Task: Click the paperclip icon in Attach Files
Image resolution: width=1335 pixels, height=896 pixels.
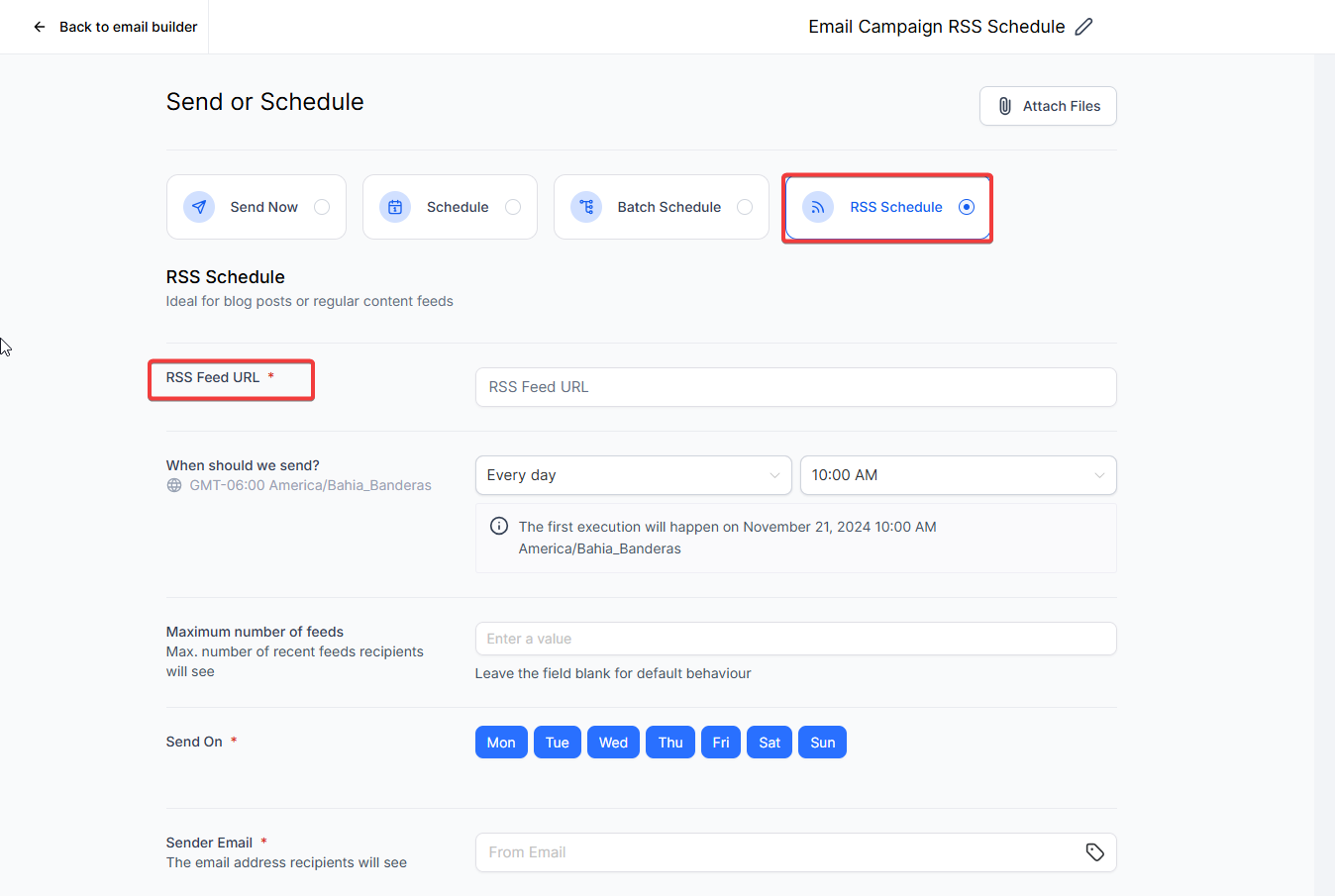Action: (1004, 106)
